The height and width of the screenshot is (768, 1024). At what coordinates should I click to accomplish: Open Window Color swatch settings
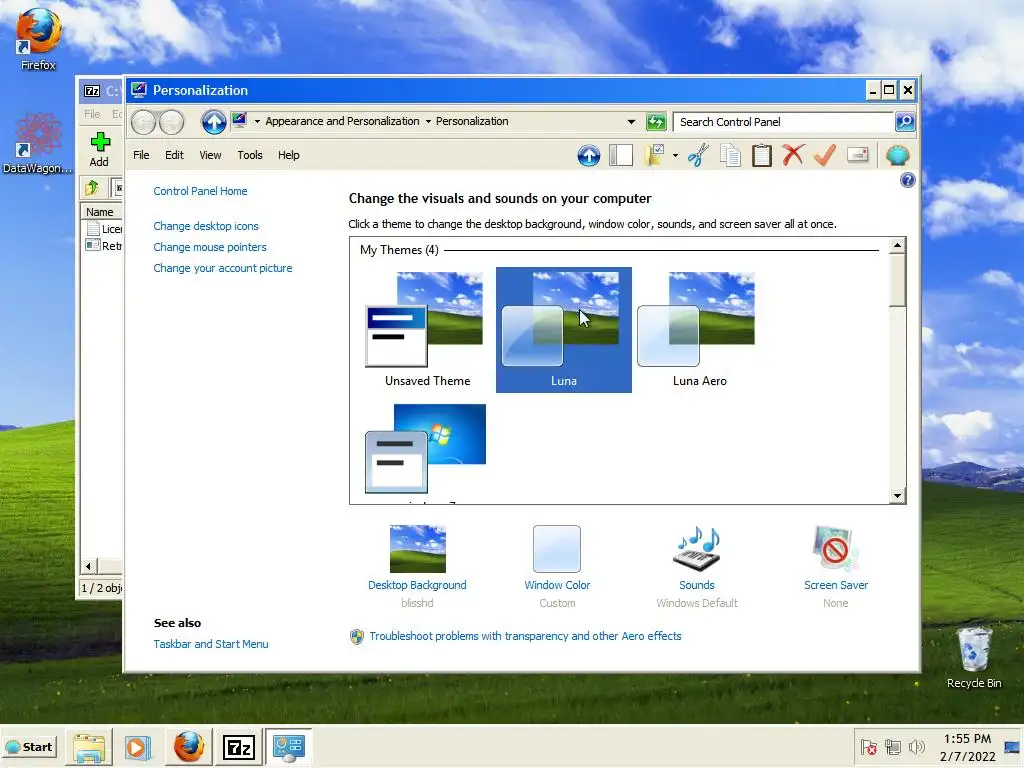[x=557, y=549]
